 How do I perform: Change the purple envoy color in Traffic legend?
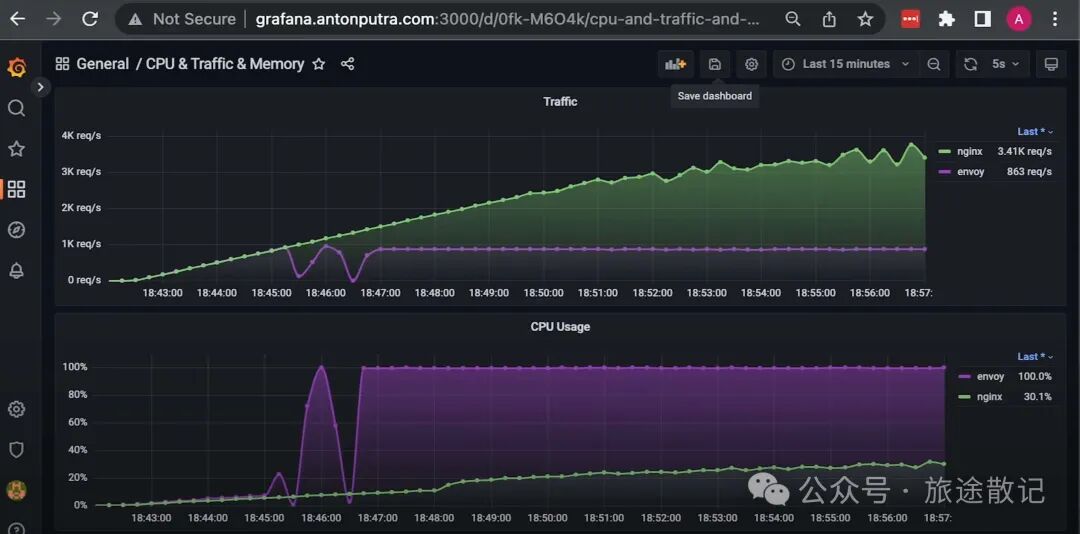tap(944, 172)
